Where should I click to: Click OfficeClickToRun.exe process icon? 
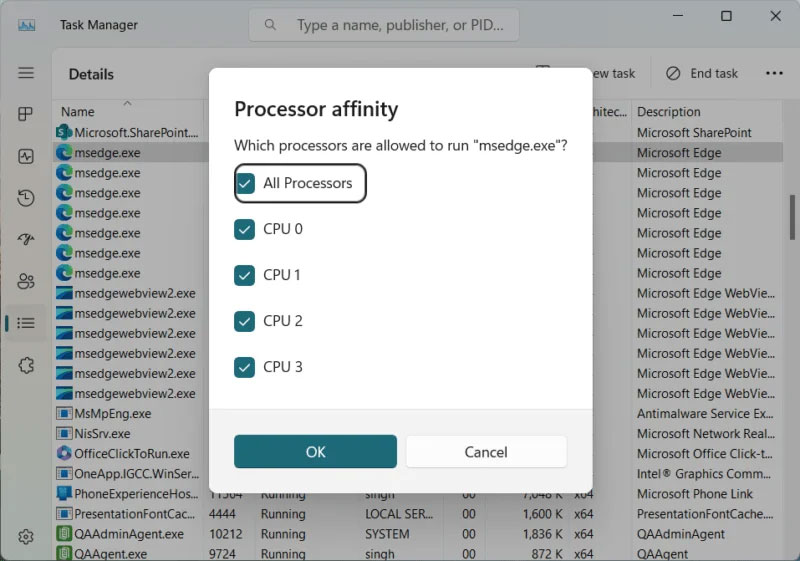64,453
